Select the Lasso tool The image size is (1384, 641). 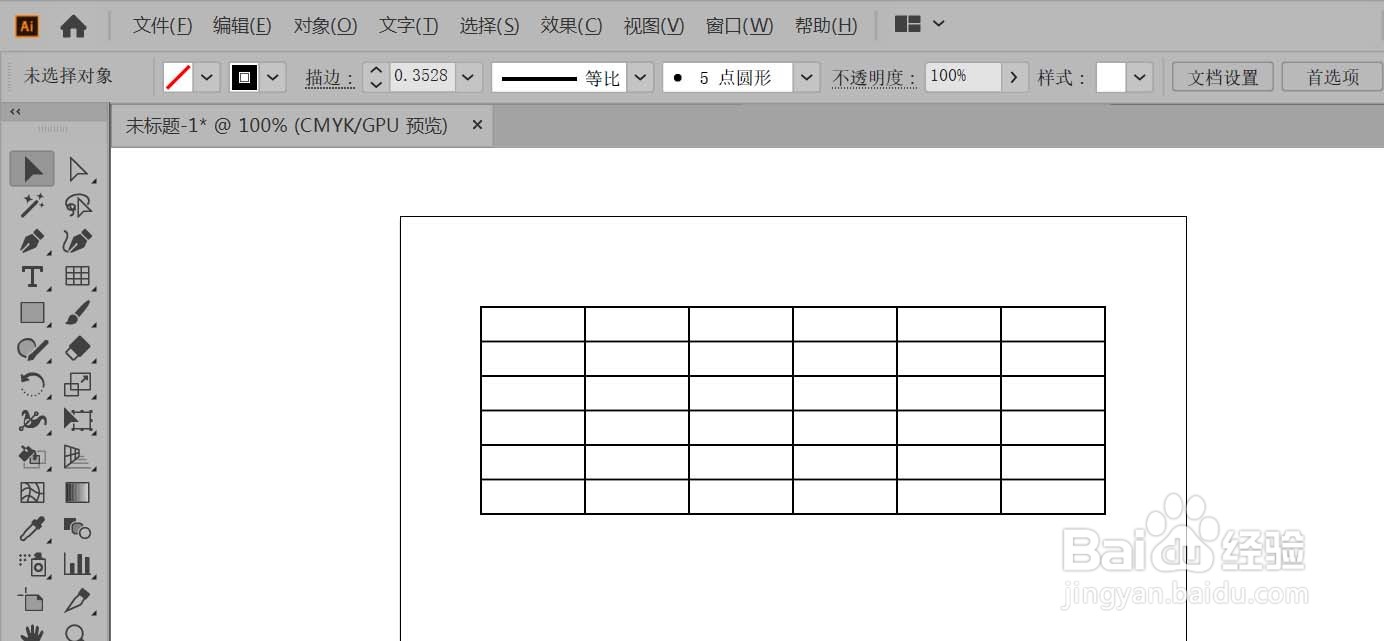(78, 206)
